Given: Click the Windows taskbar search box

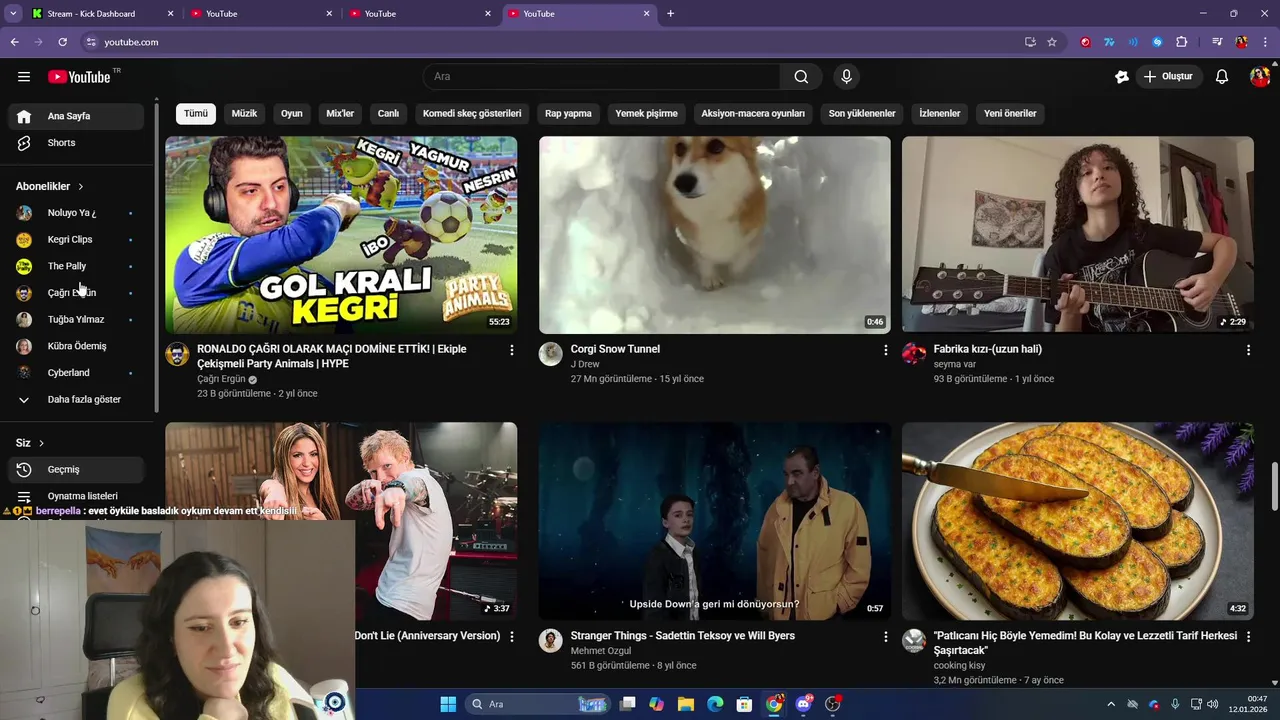Looking at the screenshot, I should [x=536, y=704].
